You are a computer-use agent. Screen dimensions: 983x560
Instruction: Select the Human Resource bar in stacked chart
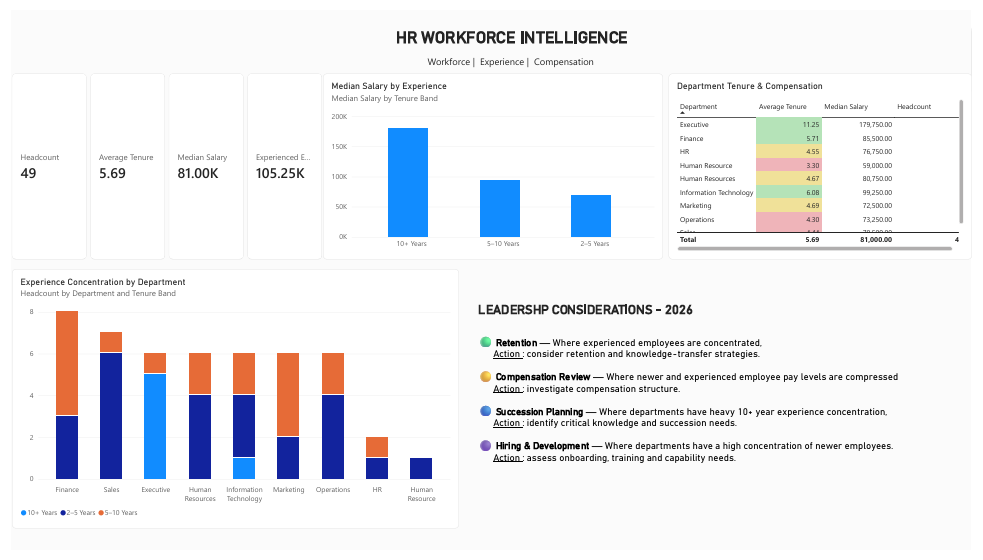click(x=421, y=468)
